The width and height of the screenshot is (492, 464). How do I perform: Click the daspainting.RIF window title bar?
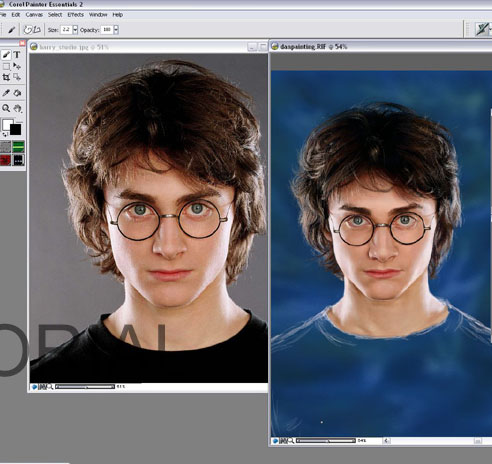[381, 46]
